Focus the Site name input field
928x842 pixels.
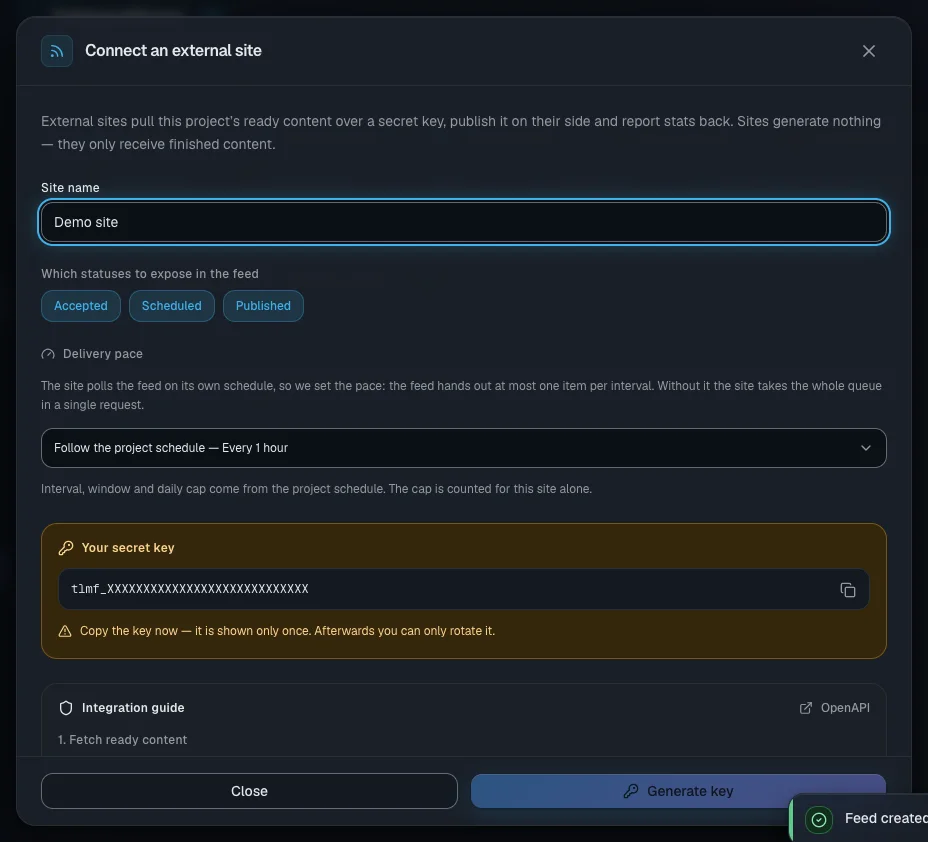pyautogui.click(x=463, y=222)
